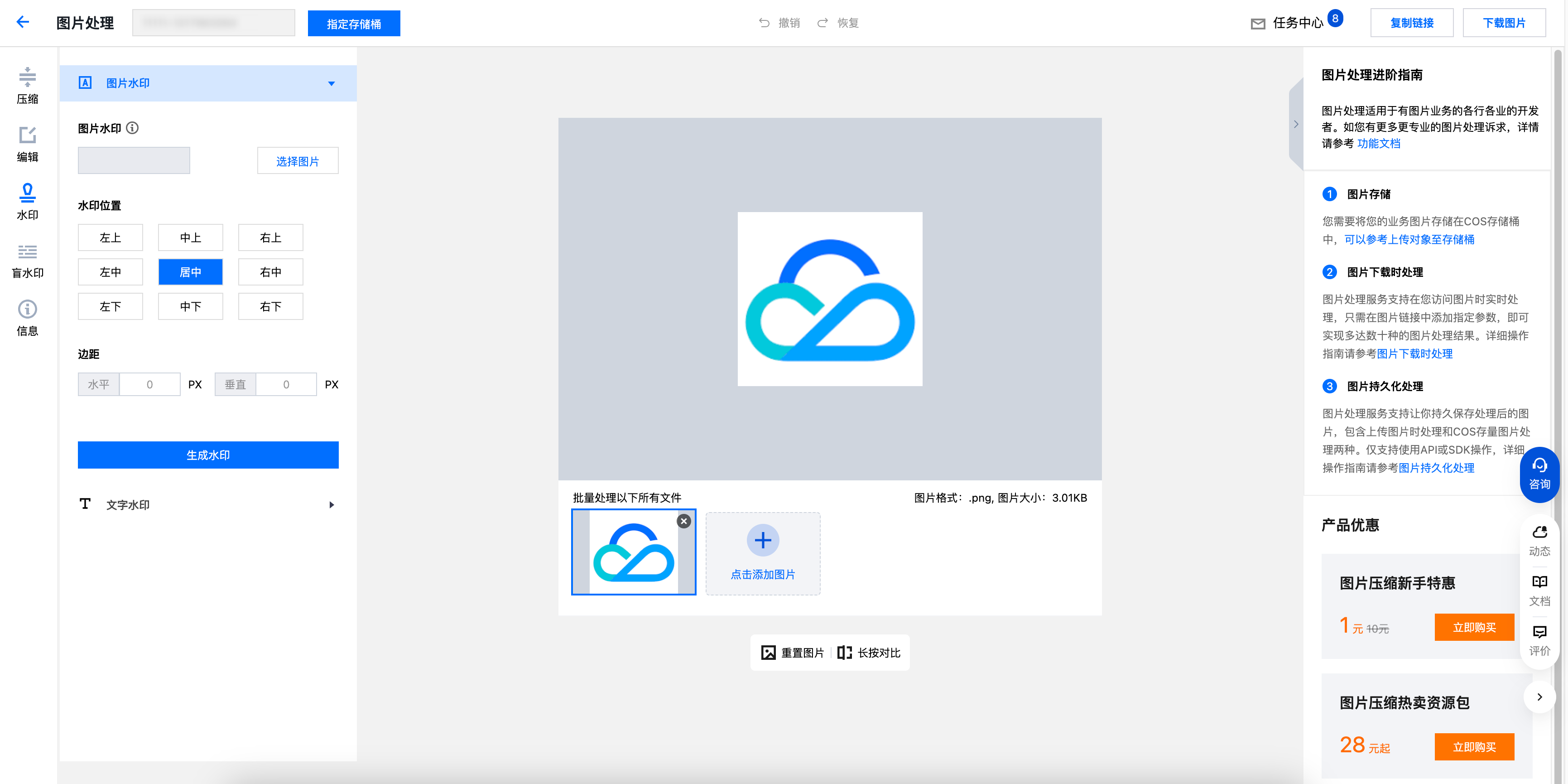This screenshot has width=1568, height=784.
Task: Click the watermark image name field
Action: pyautogui.click(x=134, y=160)
